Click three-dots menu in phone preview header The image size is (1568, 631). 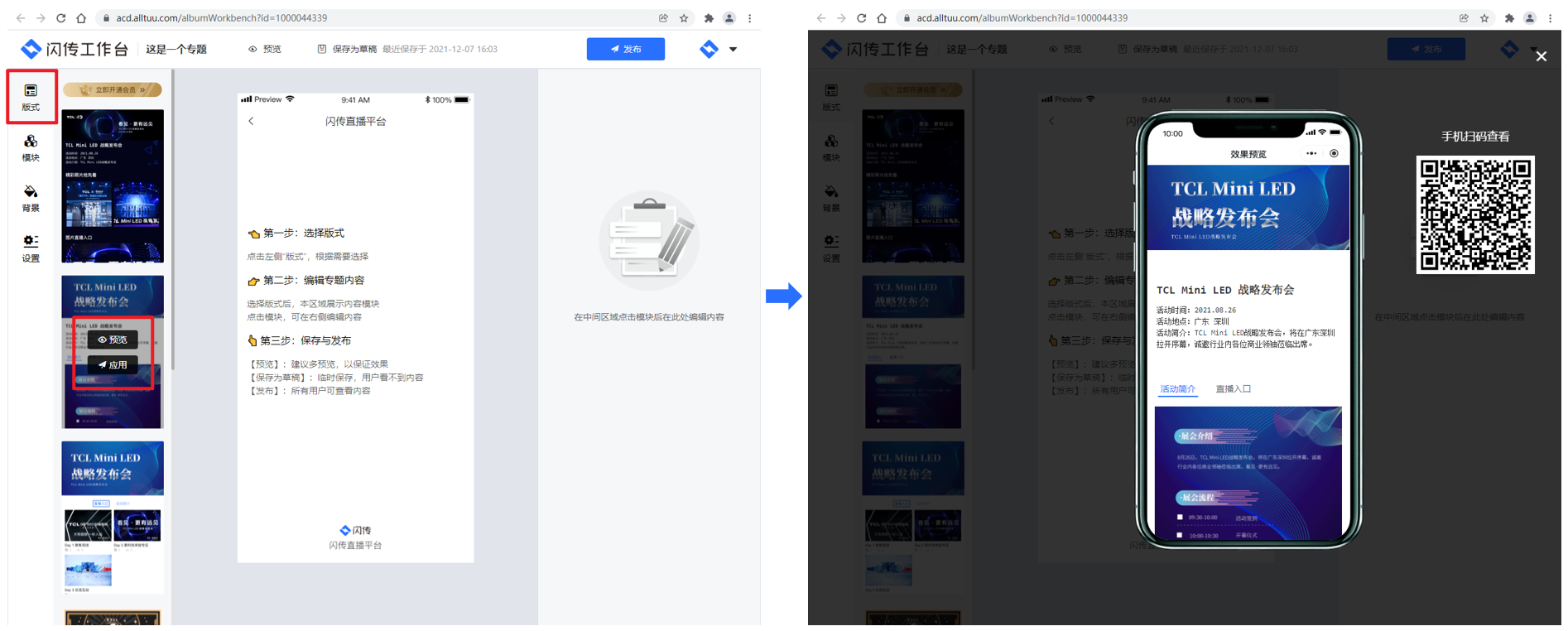[x=1311, y=153]
